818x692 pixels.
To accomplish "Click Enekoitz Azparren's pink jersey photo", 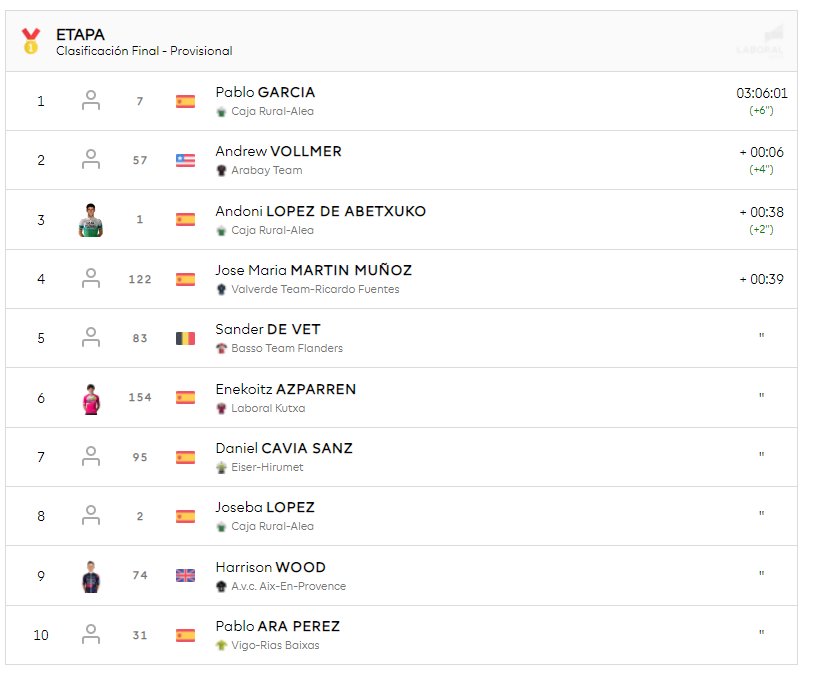I will (91, 398).
